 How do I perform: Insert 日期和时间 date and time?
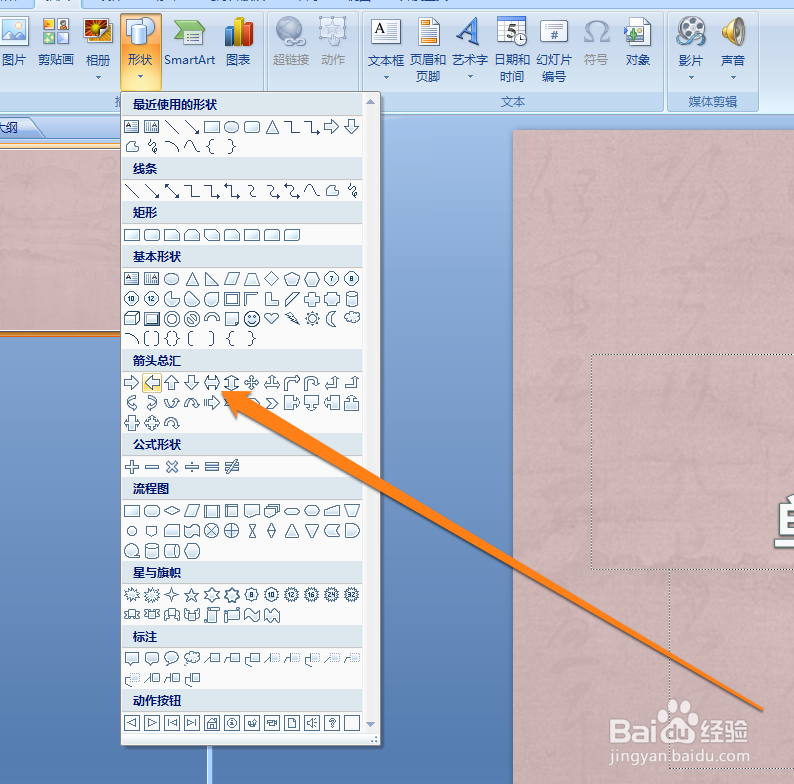point(512,50)
